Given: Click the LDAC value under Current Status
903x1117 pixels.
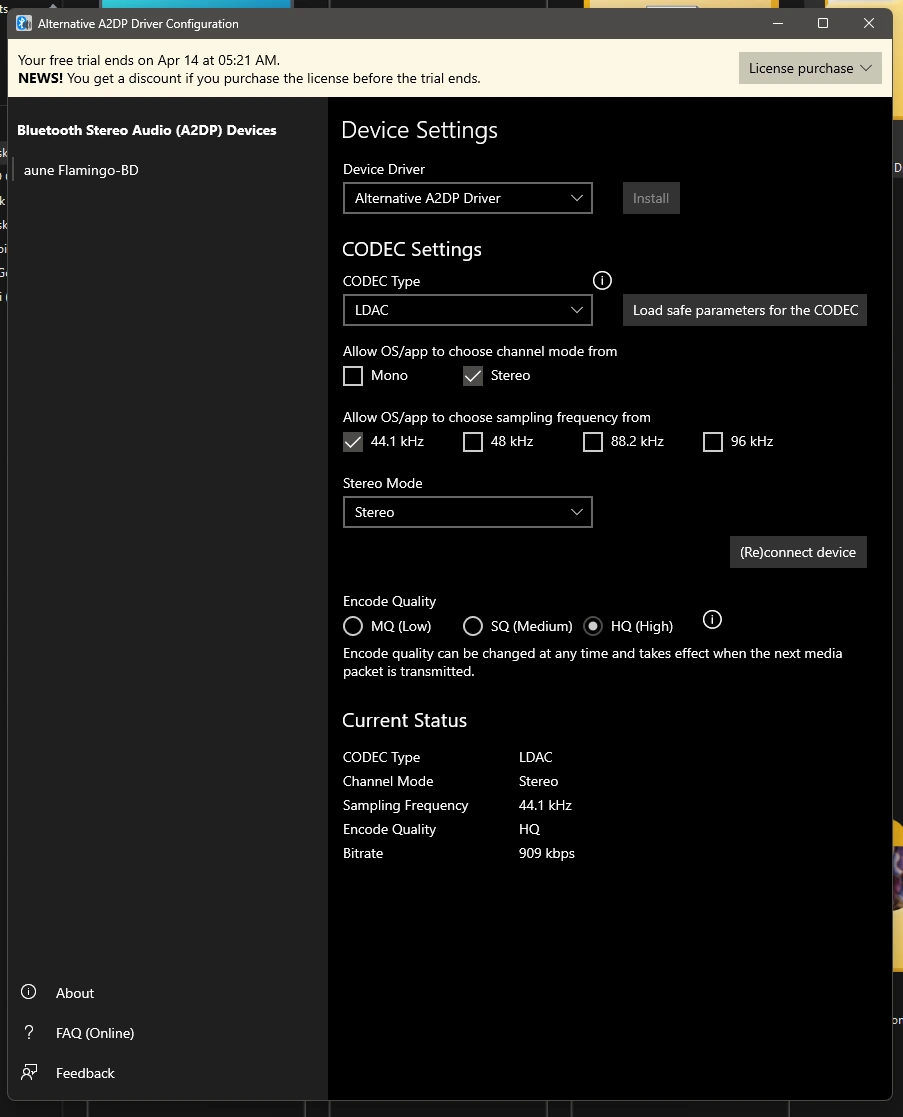Looking at the screenshot, I should coord(536,757).
